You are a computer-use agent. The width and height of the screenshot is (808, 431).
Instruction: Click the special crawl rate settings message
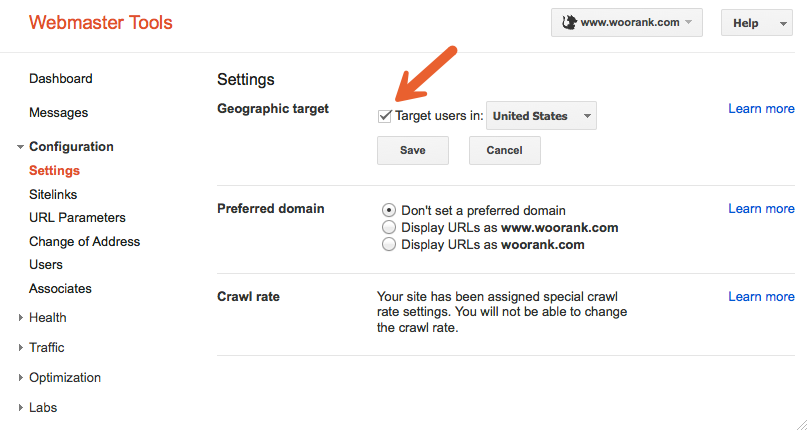click(502, 312)
